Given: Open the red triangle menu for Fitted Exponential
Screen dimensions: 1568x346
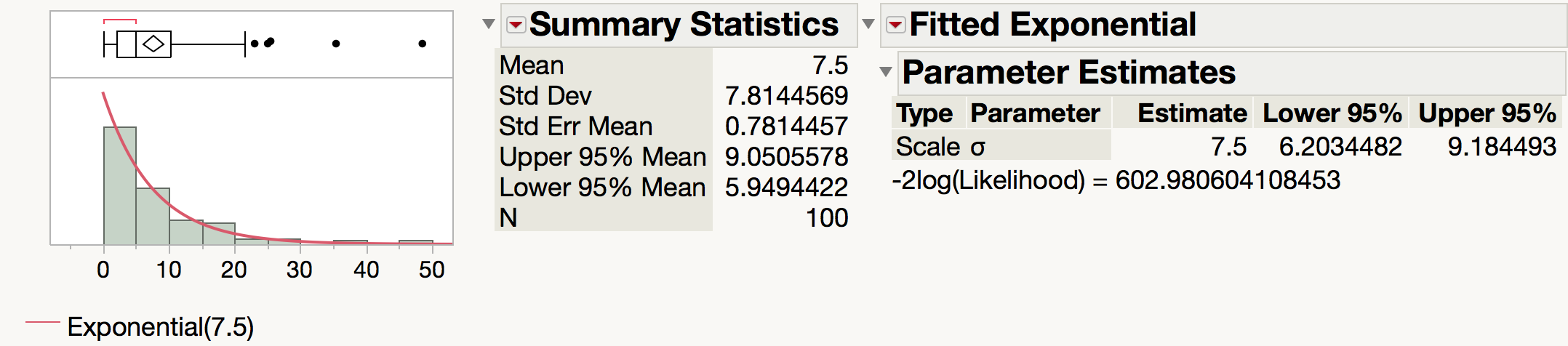Looking at the screenshot, I should [x=895, y=25].
